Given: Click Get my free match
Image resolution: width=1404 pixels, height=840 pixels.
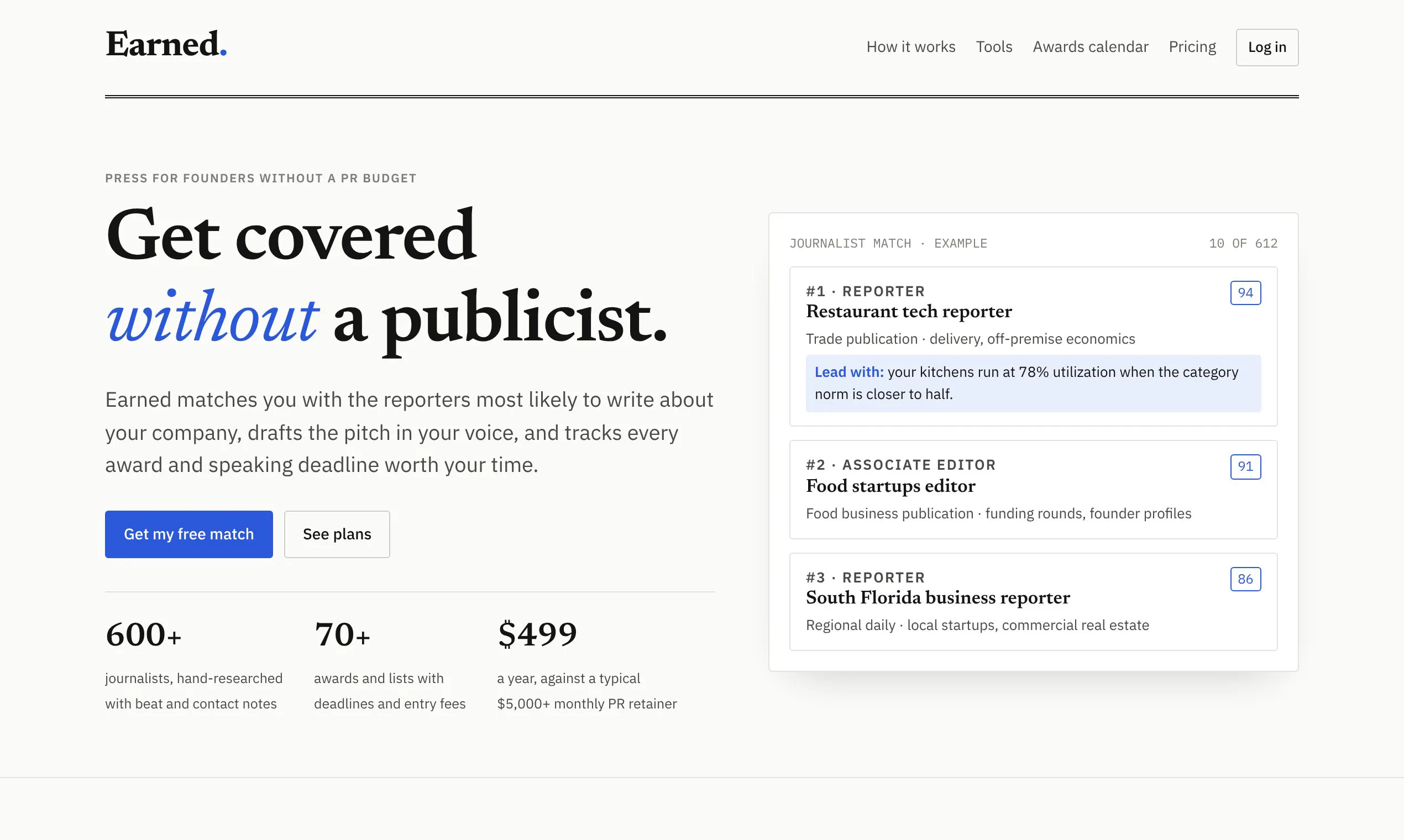Looking at the screenshot, I should 188,534.
